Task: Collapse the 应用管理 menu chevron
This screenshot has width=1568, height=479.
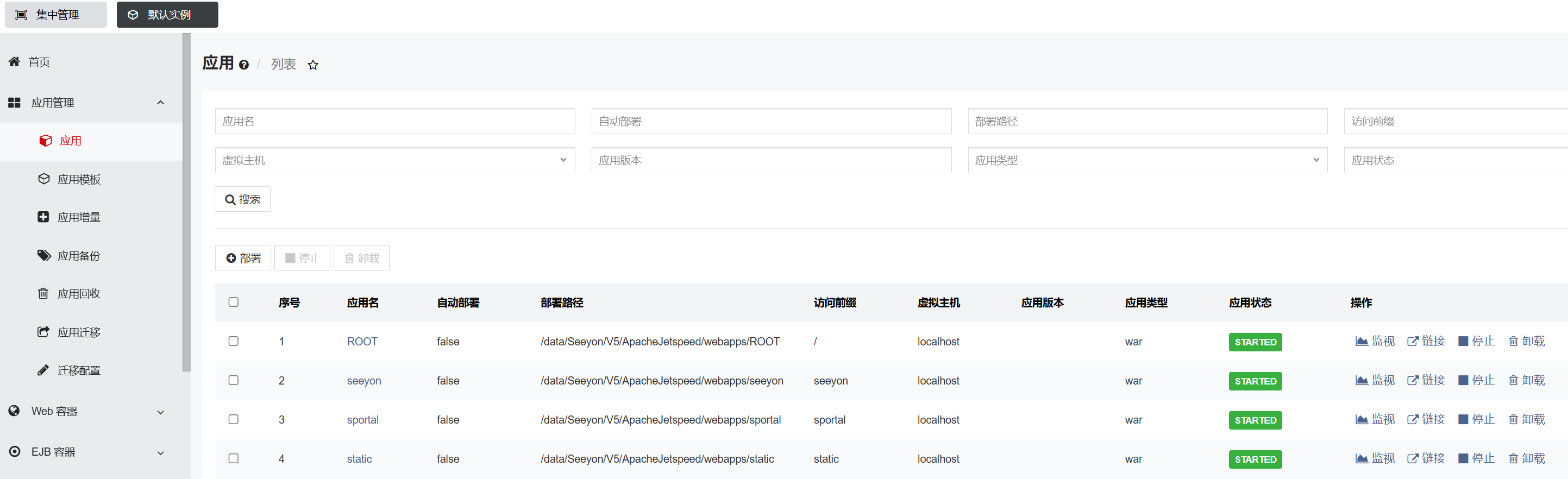Action: [161, 102]
